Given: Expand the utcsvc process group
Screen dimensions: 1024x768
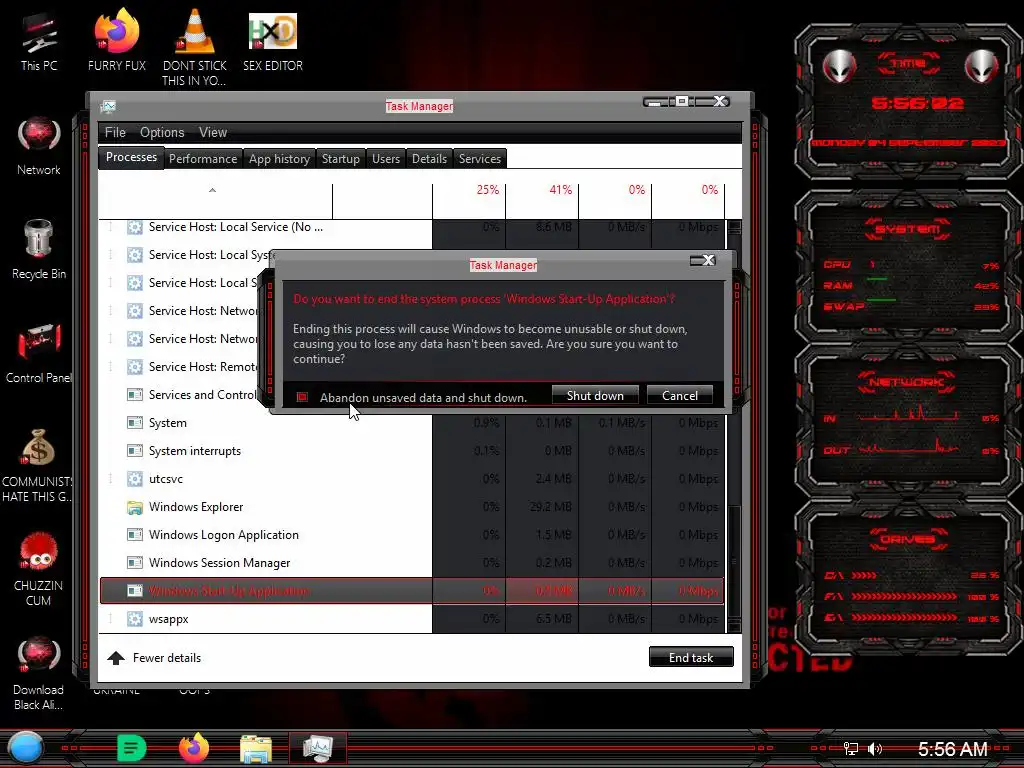Looking at the screenshot, I should click(x=110, y=479).
